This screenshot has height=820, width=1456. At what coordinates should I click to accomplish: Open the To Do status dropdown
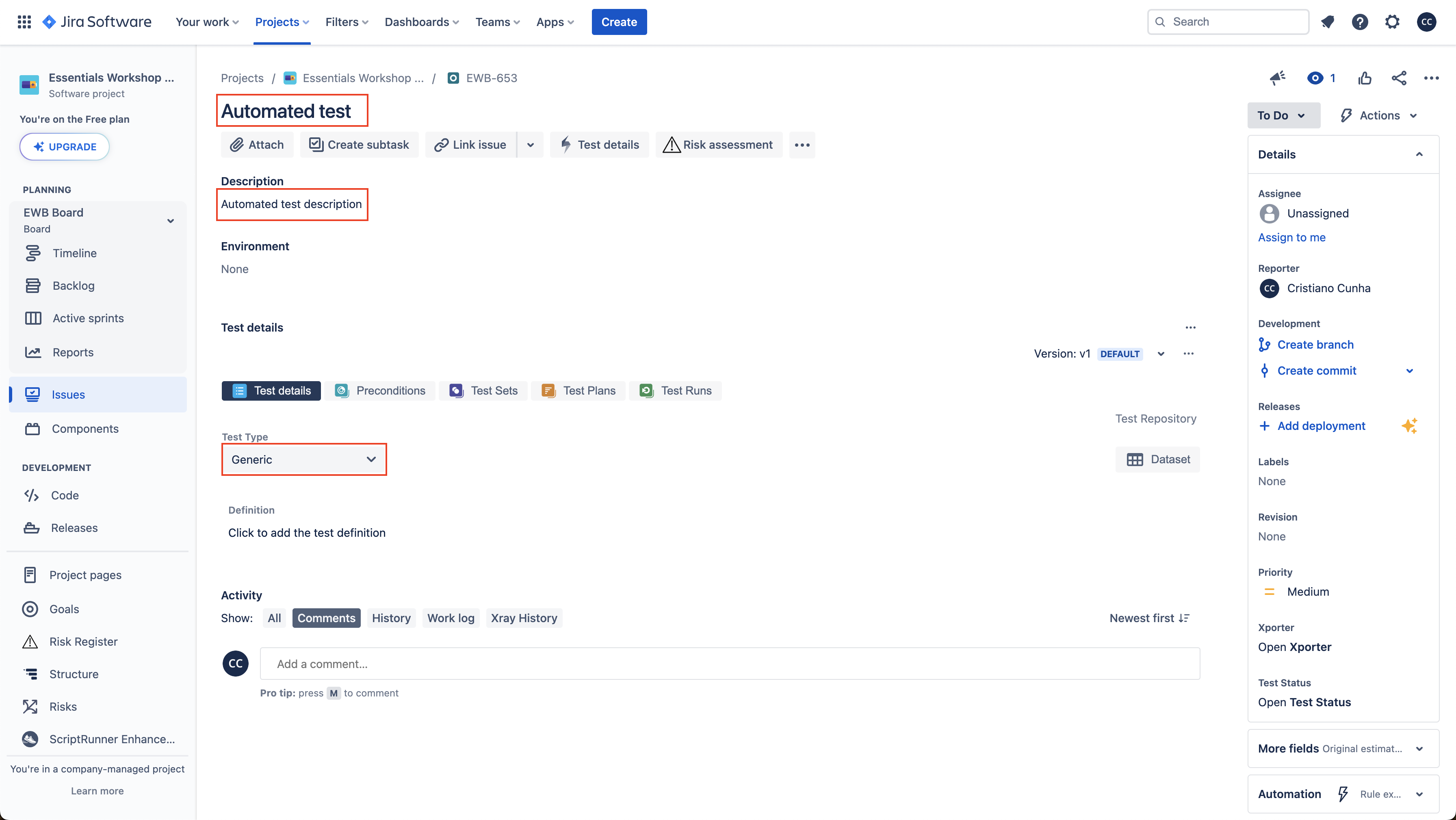click(x=1284, y=115)
